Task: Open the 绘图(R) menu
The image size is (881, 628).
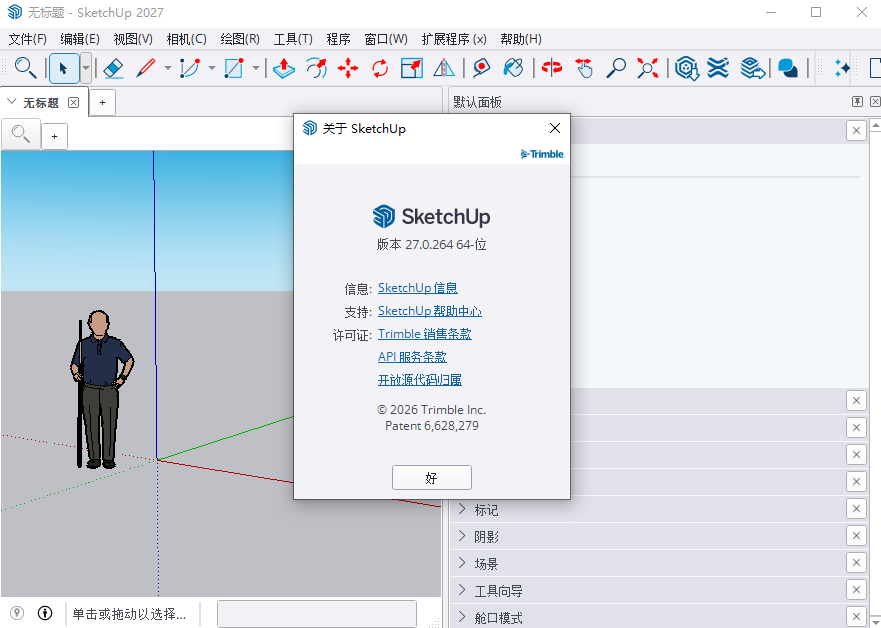Action: coord(240,39)
